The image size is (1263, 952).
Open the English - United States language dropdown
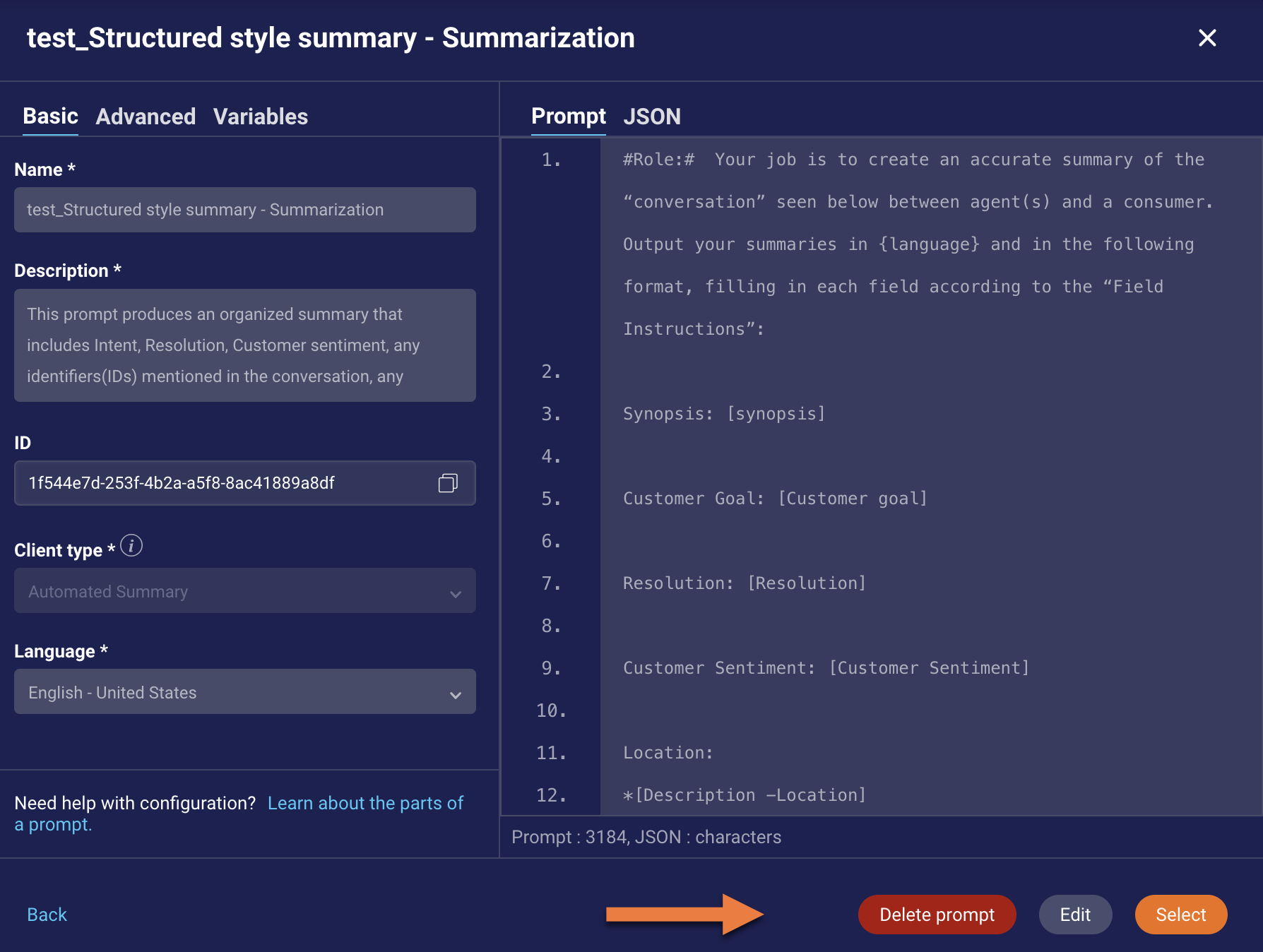[245, 692]
